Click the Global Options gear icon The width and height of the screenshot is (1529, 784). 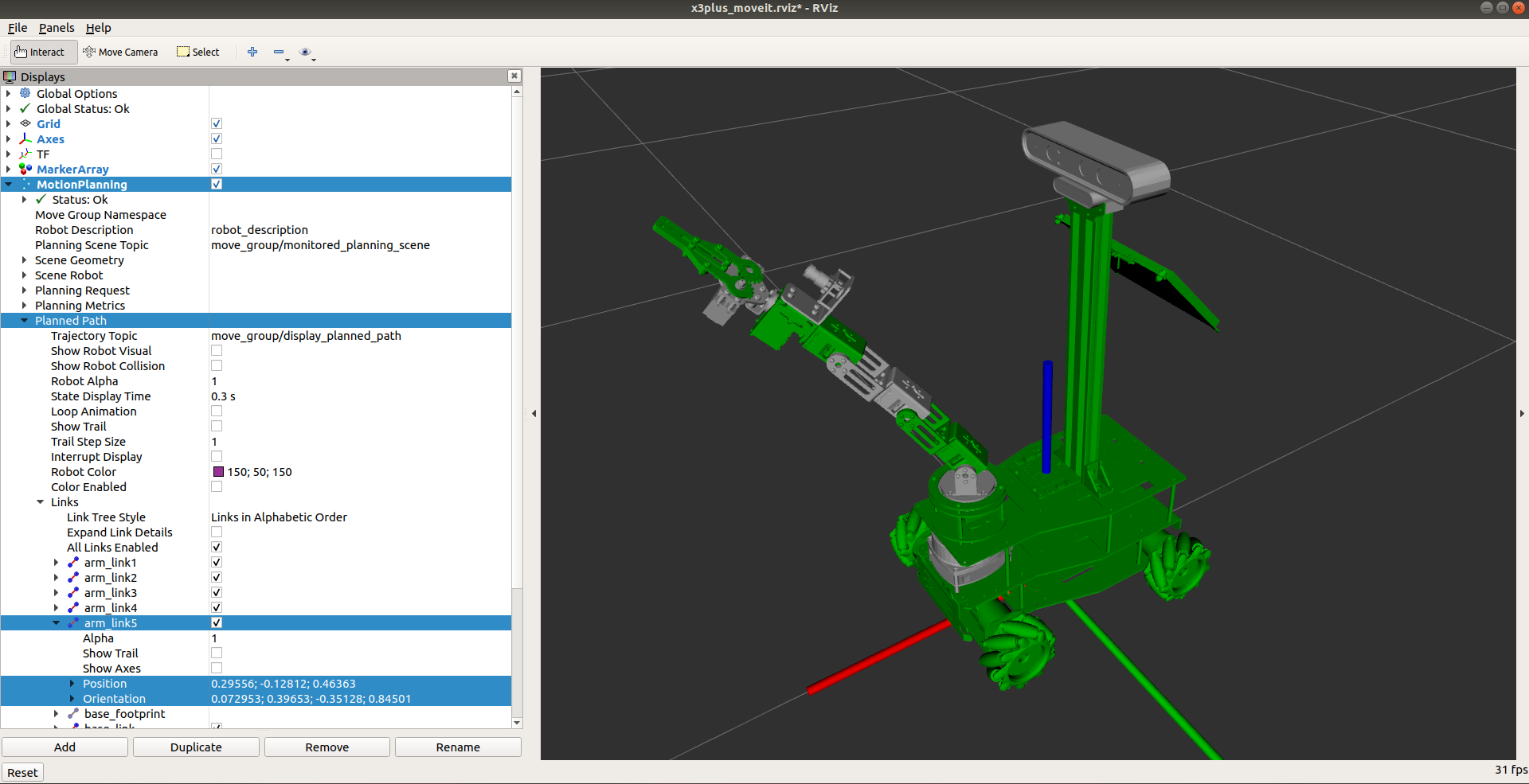point(25,93)
